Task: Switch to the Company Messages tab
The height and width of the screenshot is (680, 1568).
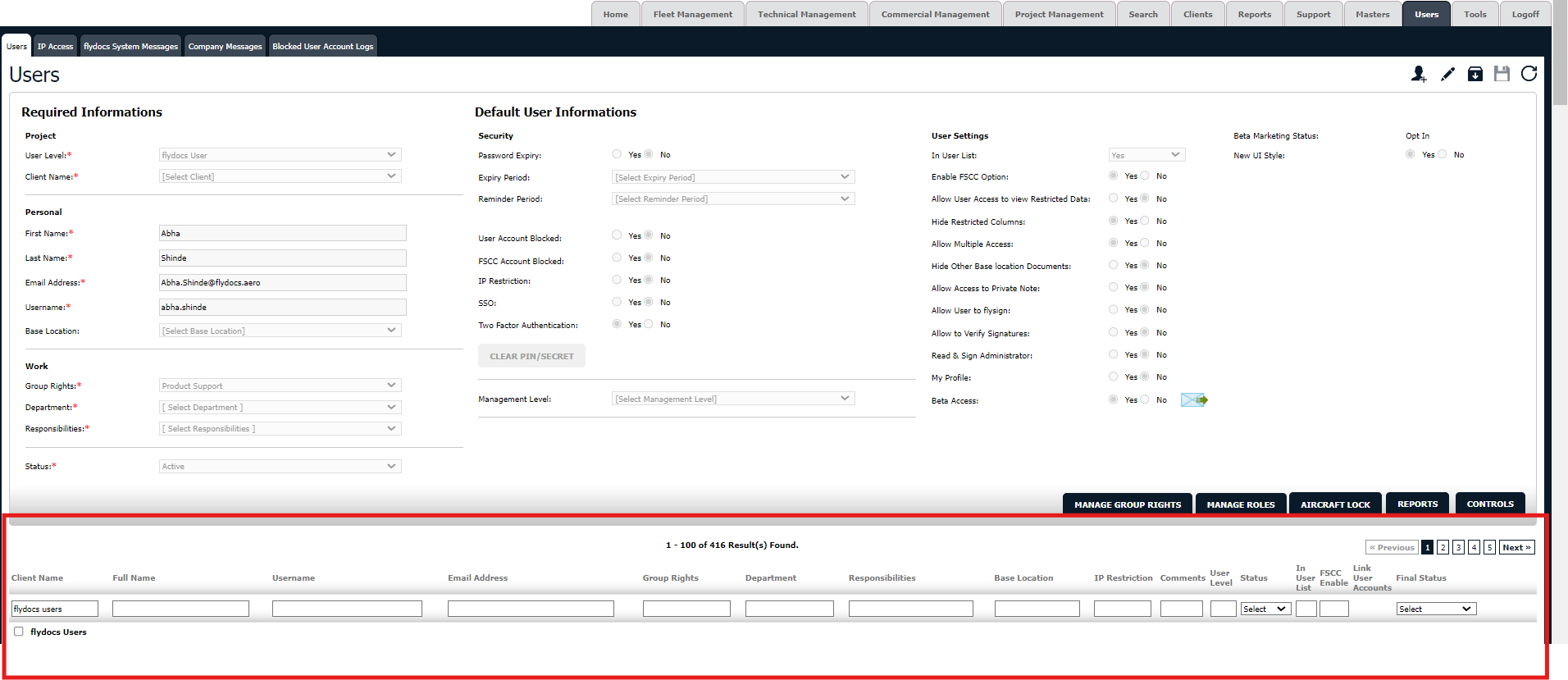Action: pyautogui.click(x=225, y=46)
